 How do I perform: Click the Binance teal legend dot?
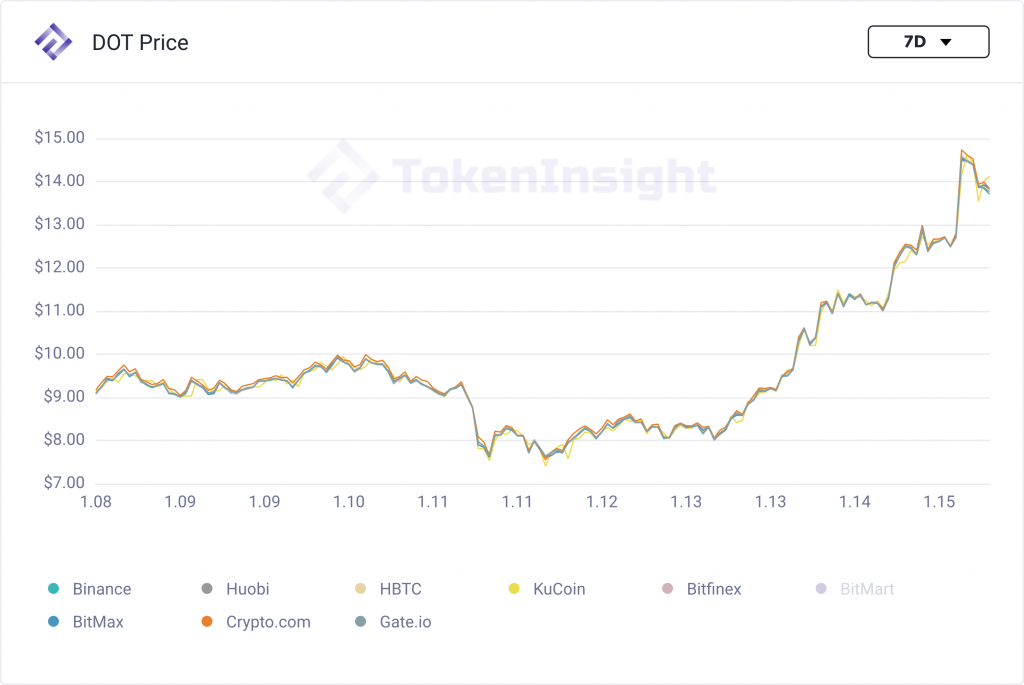[54, 589]
